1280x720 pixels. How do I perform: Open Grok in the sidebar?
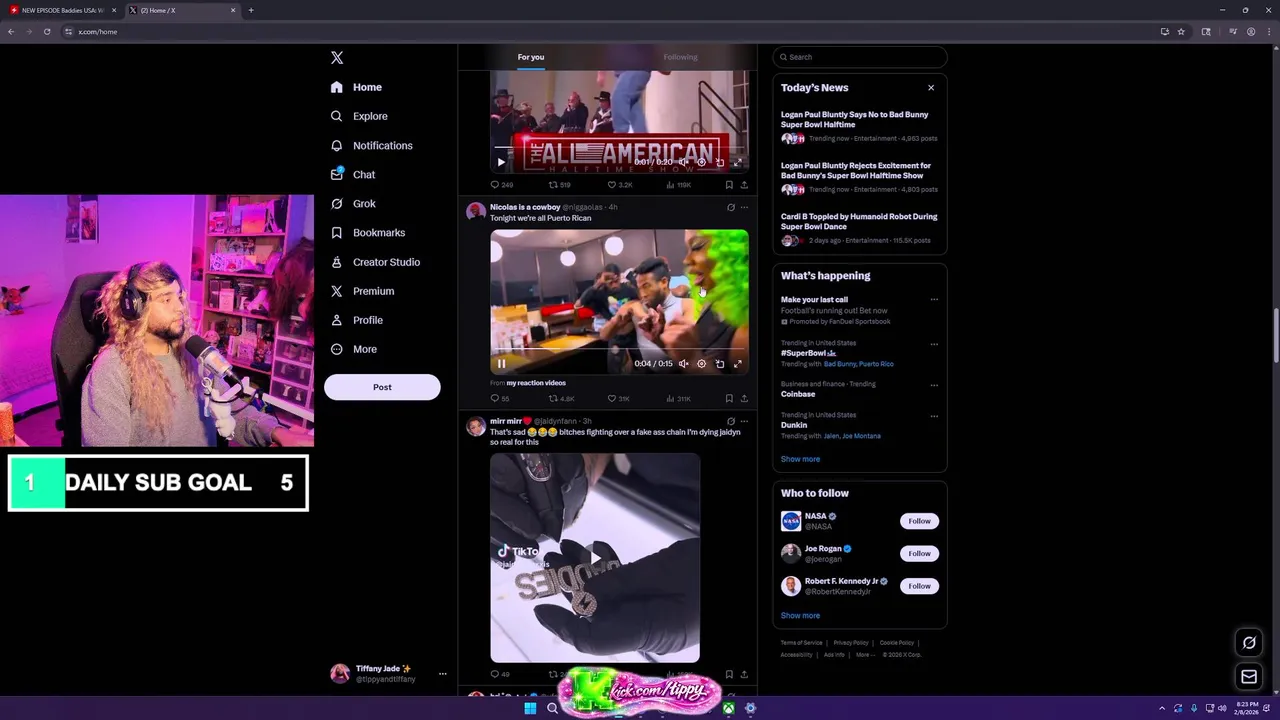pyautogui.click(x=353, y=203)
